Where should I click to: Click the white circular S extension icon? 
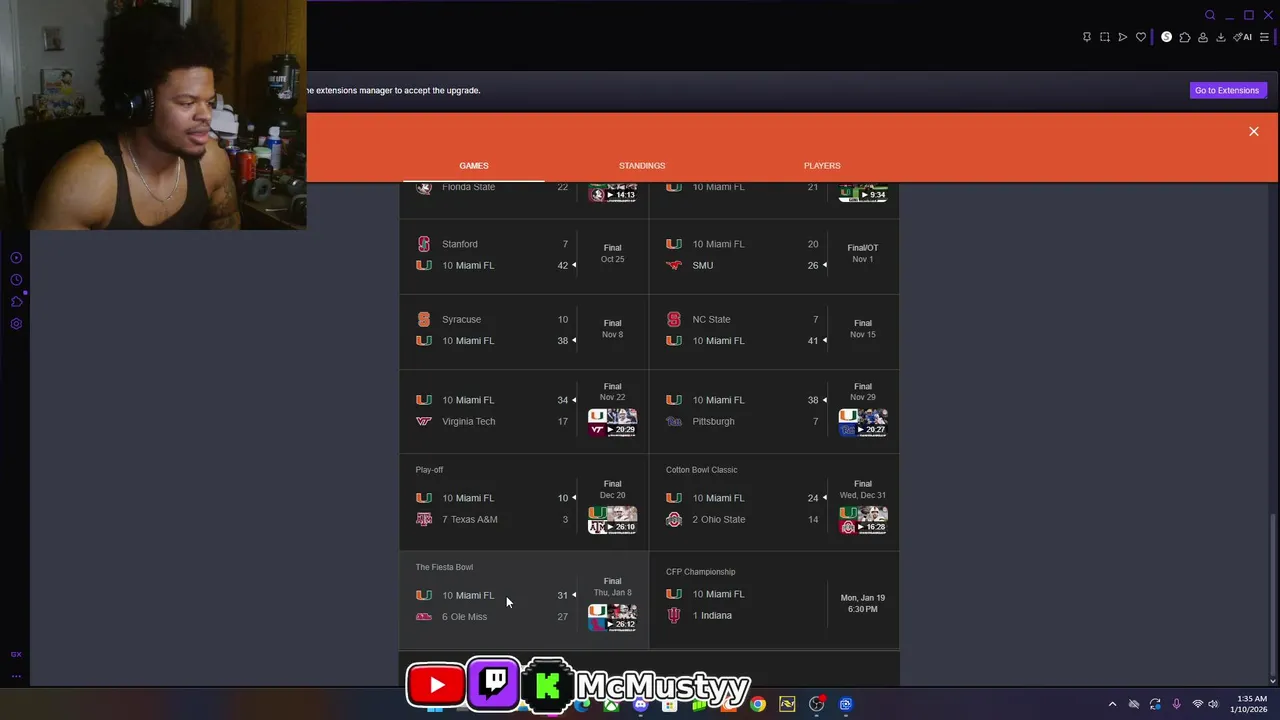tap(1166, 37)
